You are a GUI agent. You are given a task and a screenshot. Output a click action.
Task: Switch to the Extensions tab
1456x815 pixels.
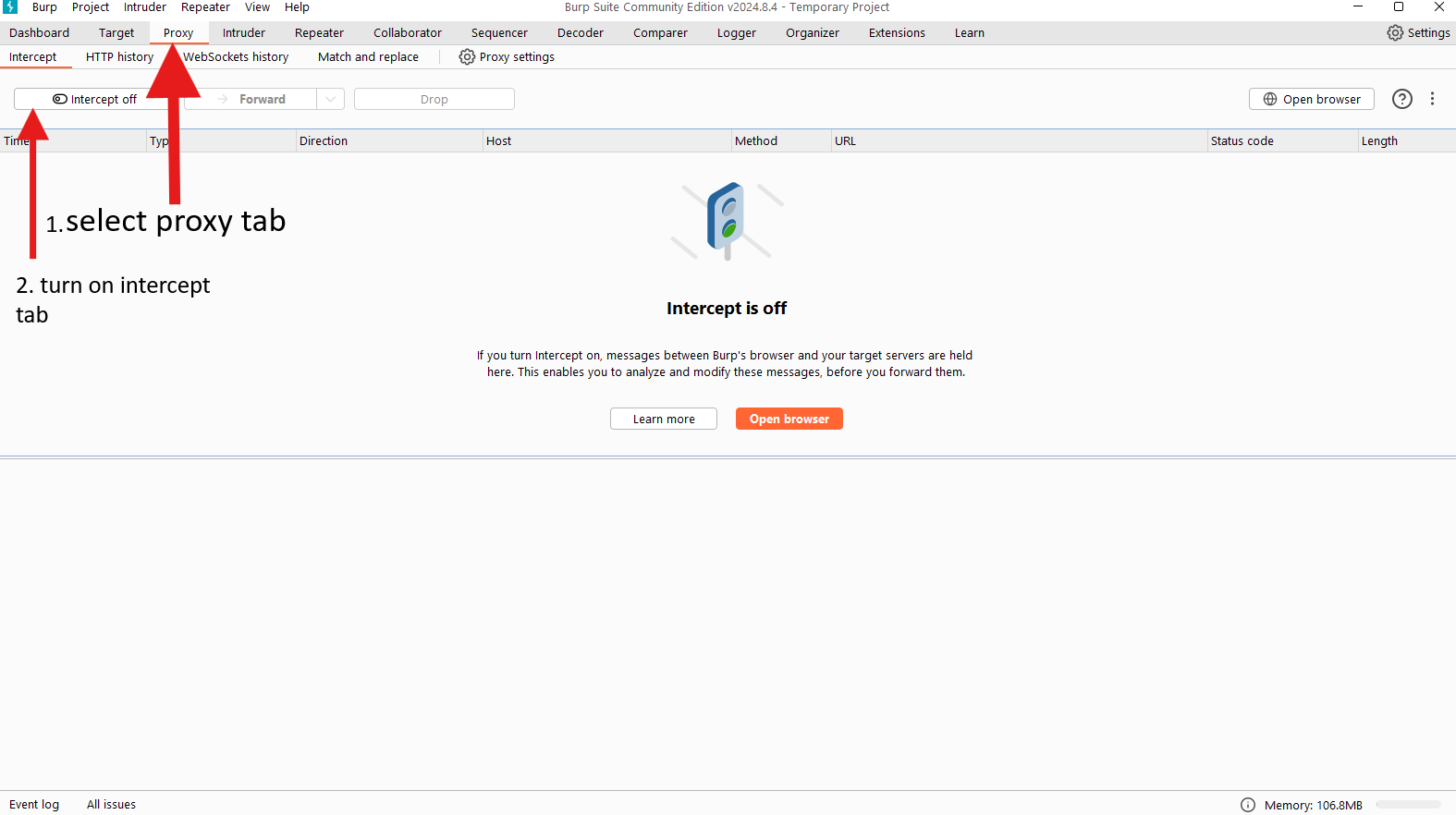897,32
